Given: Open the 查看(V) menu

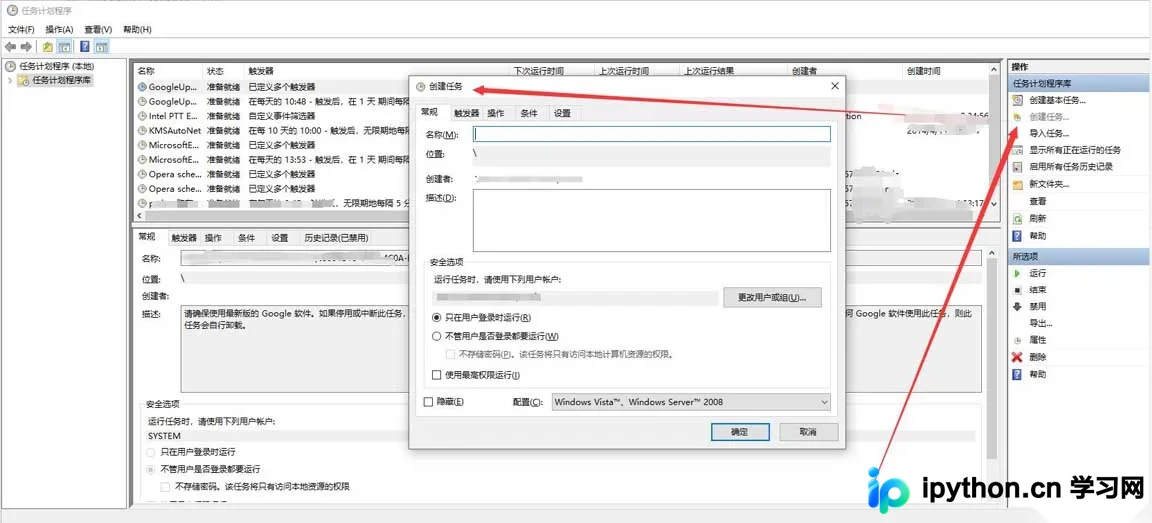Looking at the screenshot, I should [x=98, y=29].
